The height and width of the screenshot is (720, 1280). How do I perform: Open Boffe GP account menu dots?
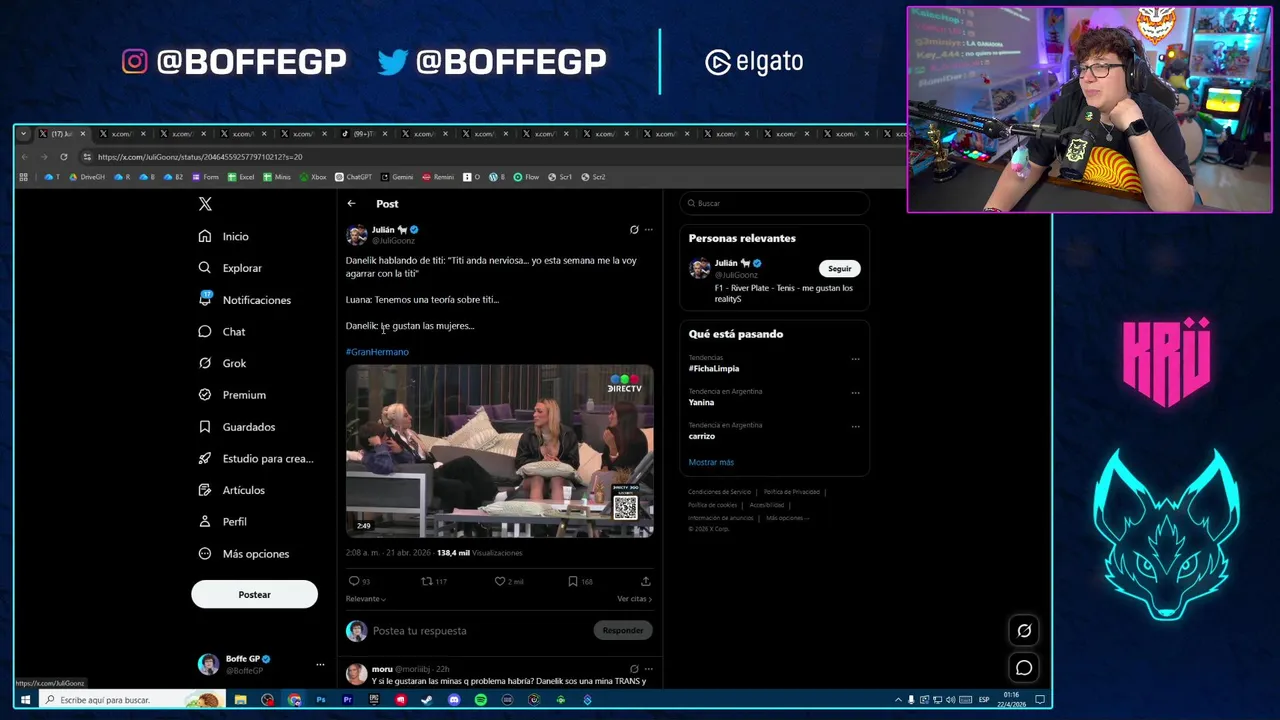320,665
